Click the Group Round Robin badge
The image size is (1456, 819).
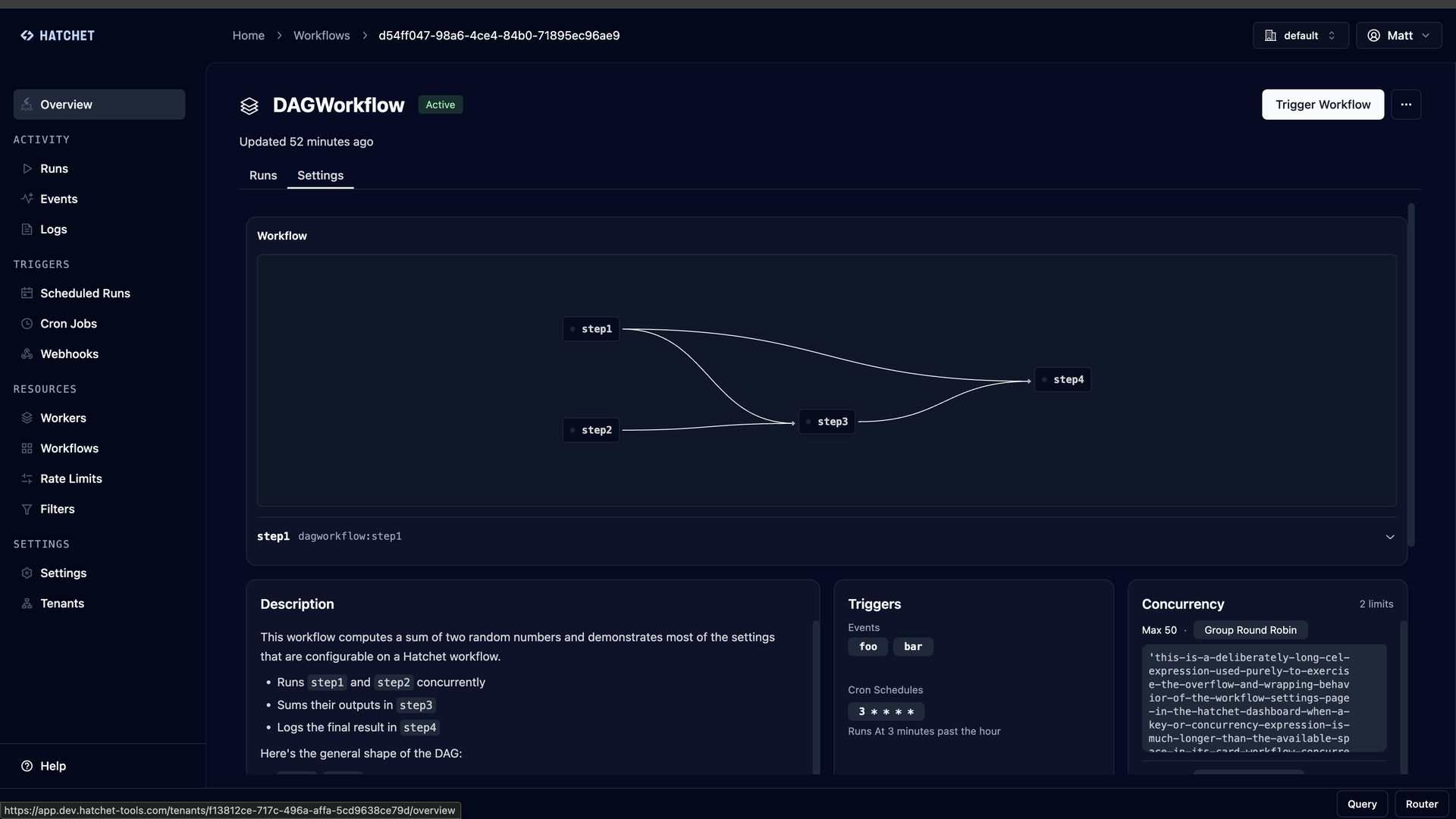[1250, 630]
